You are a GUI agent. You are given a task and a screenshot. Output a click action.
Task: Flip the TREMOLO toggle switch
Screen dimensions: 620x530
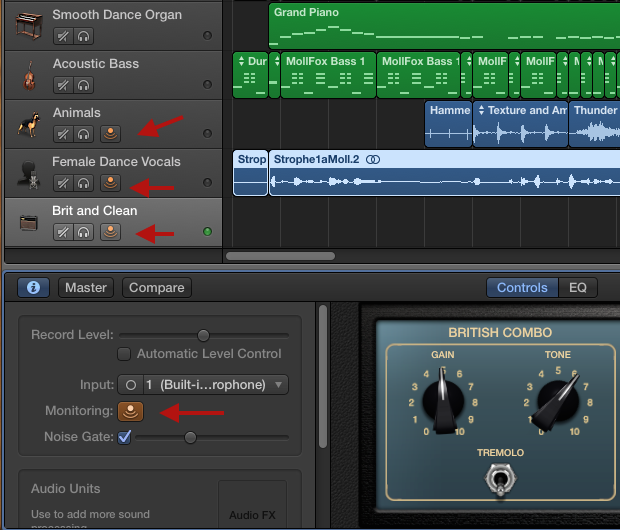tap(500, 479)
